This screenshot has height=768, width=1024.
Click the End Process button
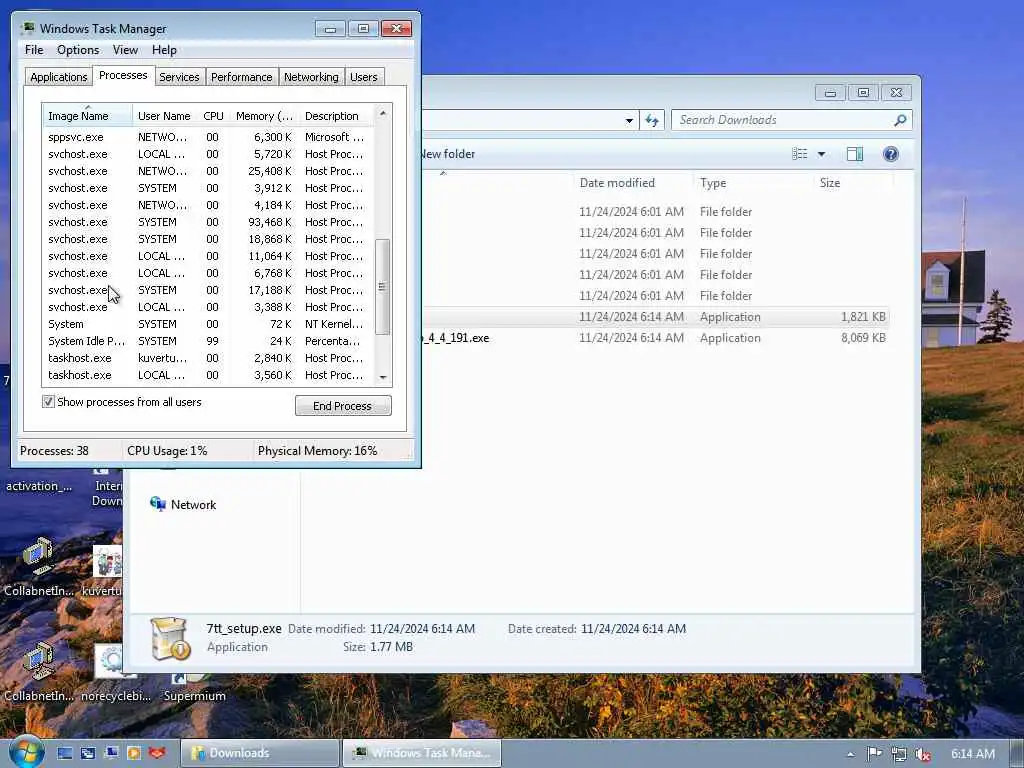point(343,406)
